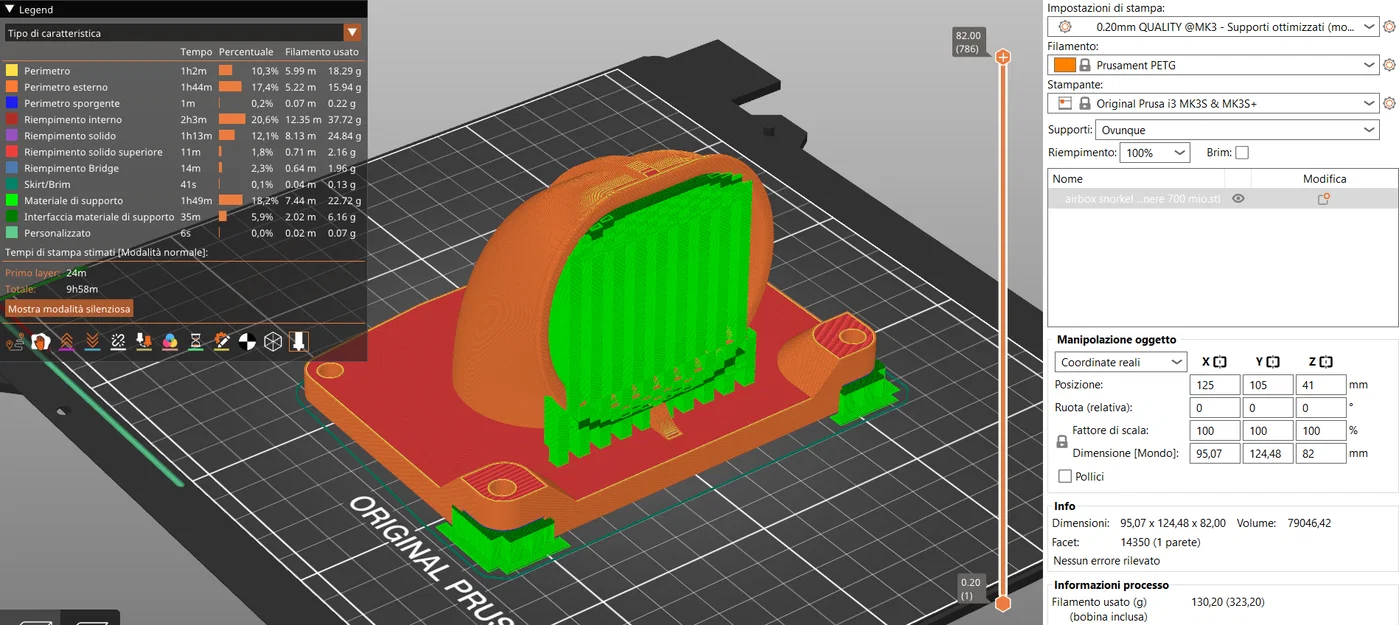Toggle the Wipe moves hand icon
The height and width of the screenshot is (625, 1399).
tap(41, 342)
